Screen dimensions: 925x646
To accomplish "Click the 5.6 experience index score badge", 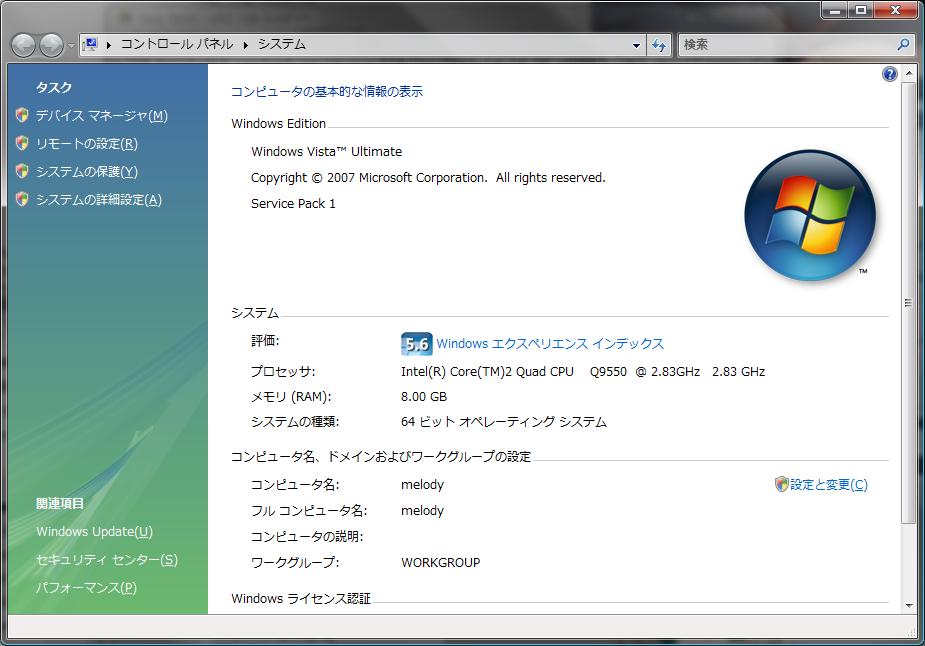I will [x=416, y=344].
